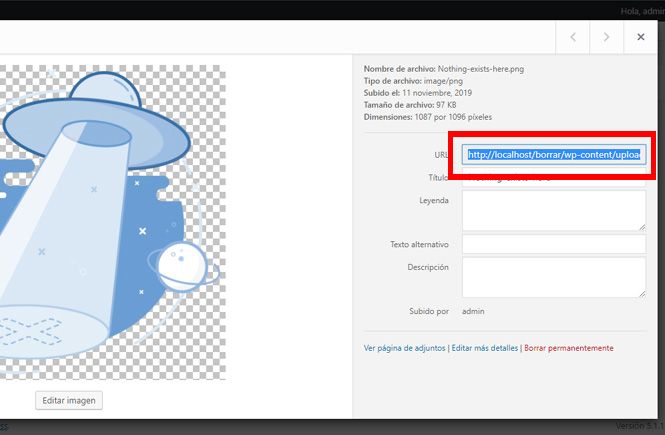Focus the Texto alternativo field

point(554,245)
